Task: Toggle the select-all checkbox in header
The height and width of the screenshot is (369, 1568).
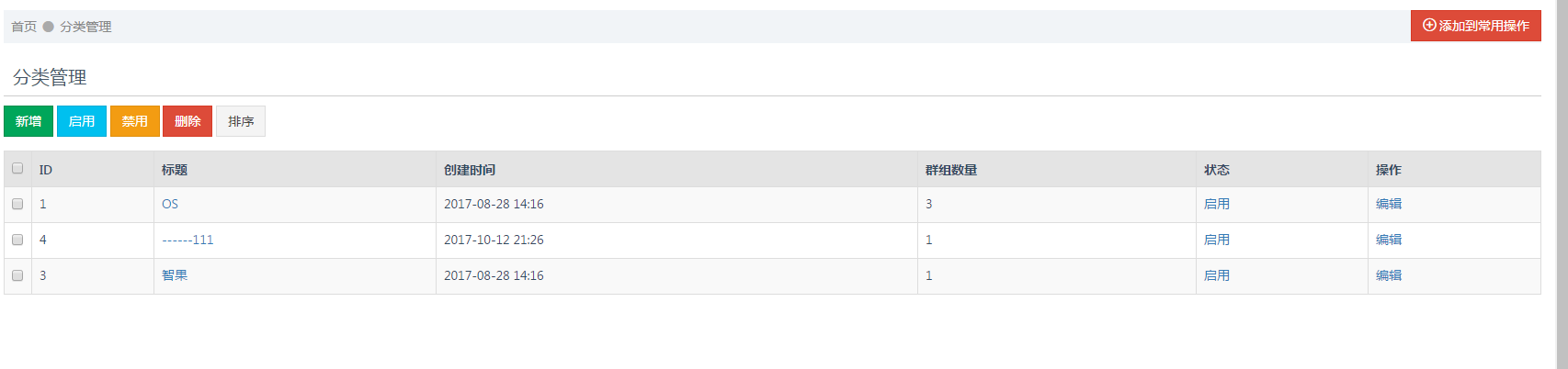Action: 17,168
